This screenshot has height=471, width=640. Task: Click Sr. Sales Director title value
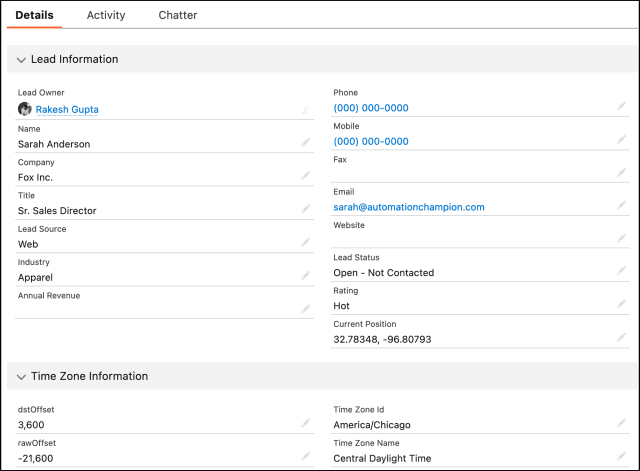pyautogui.click(x=57, y=211)
